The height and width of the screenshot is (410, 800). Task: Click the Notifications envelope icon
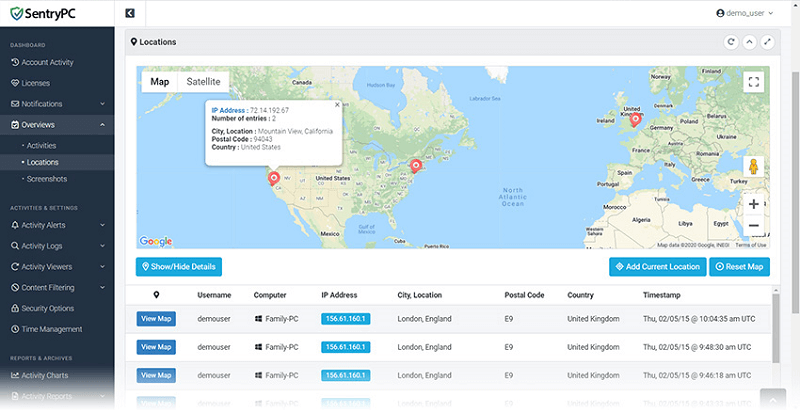pyautogui.click(x=15, y=104)
